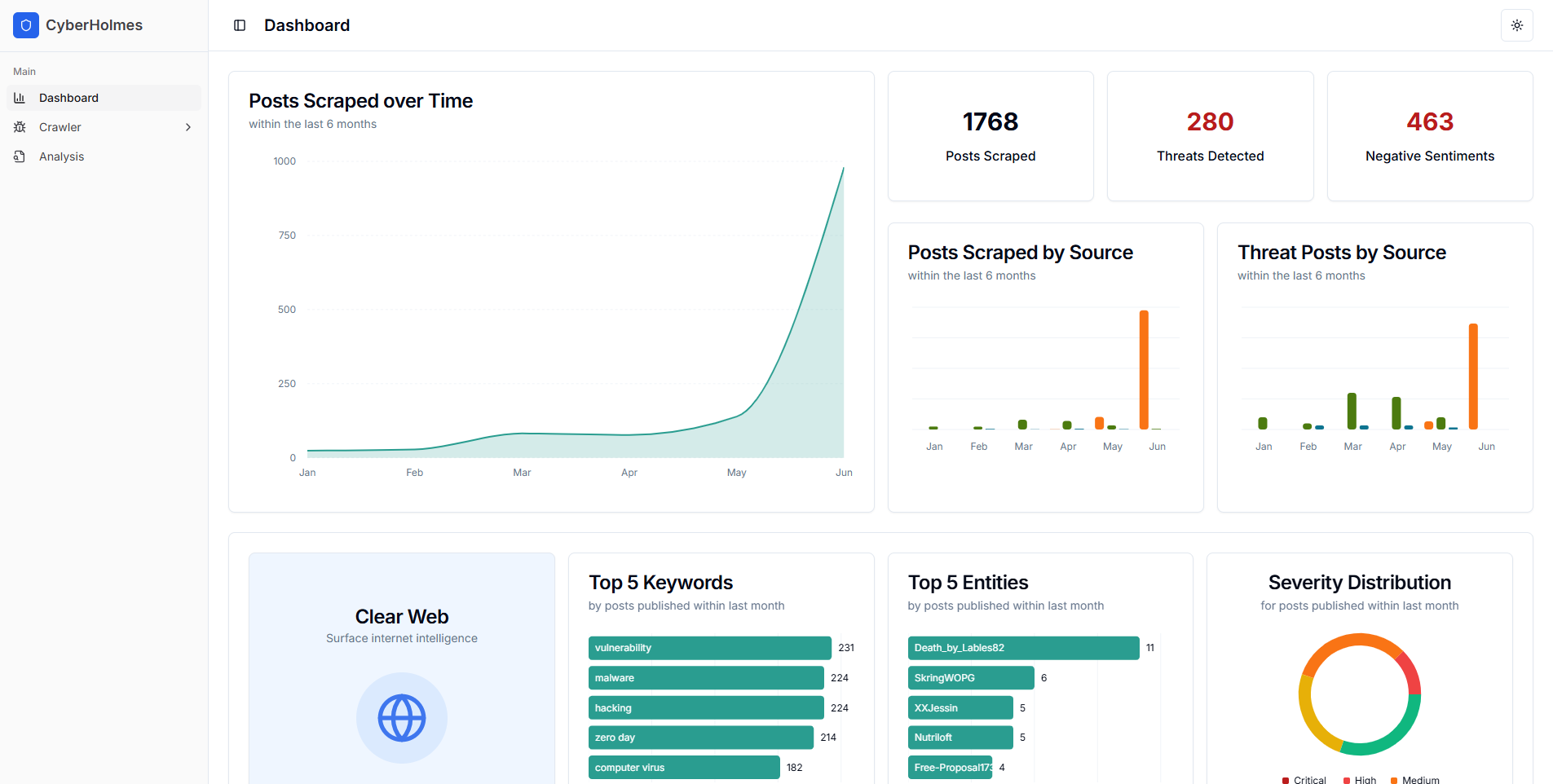Click the XXJessin entity bar
The width and height of the screenshot is (1553, 784).
click(960, 708)
